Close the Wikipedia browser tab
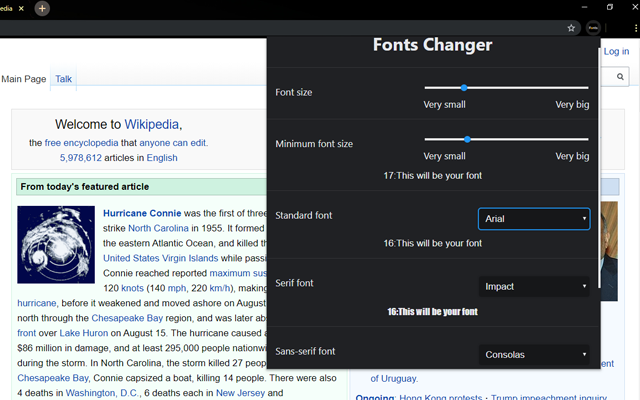Viewport: 640px width, 400px height. click(x=21, y=8)
